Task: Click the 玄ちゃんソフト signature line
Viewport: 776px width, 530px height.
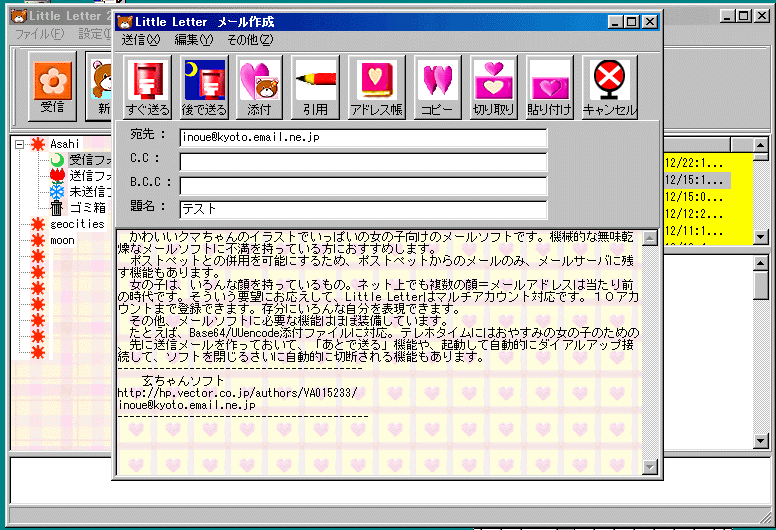Action: tap(183, 381)
